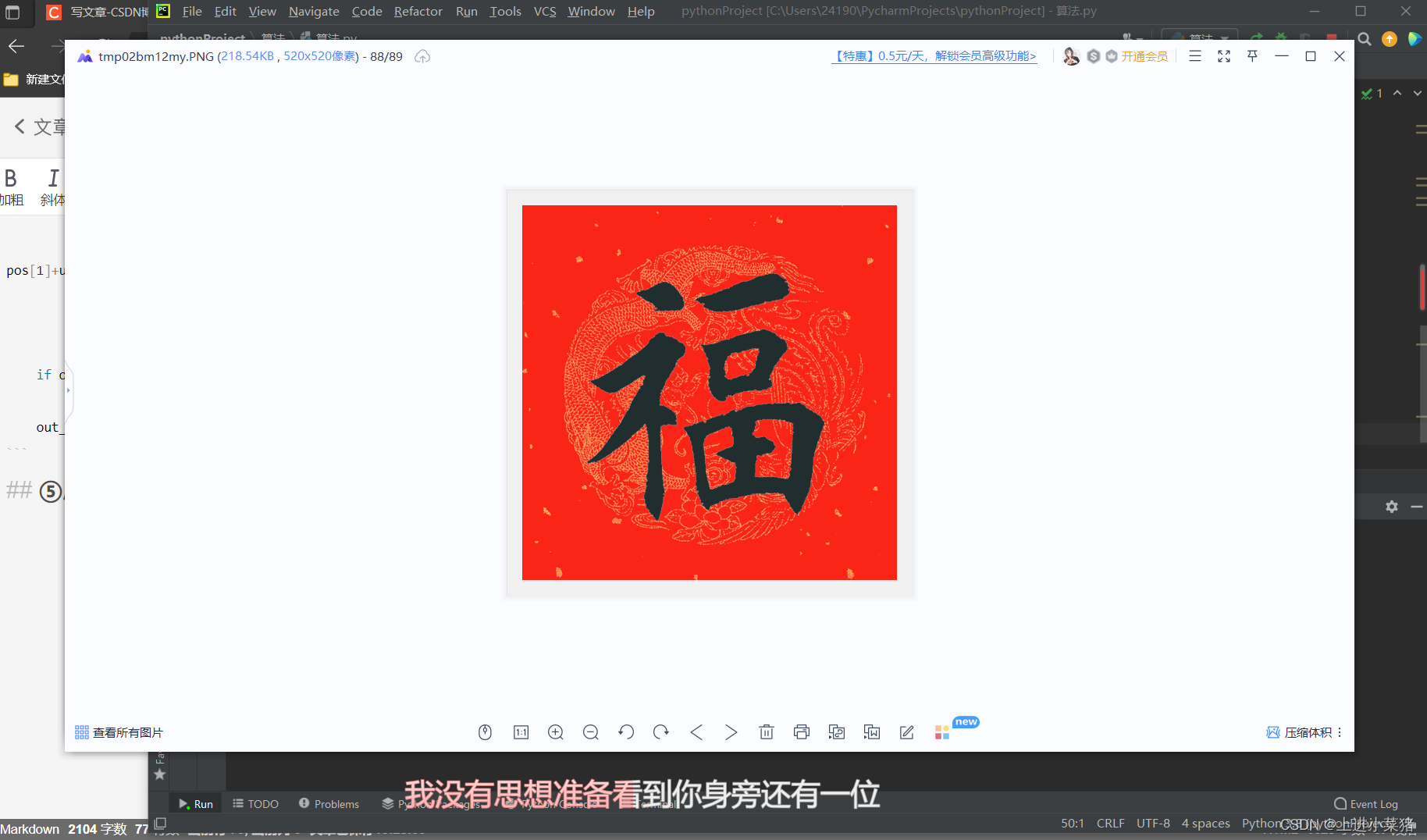1427x840 pixels.
Task: Zoom out of the image
Action: pyautogui.click(x=591, y=732)
